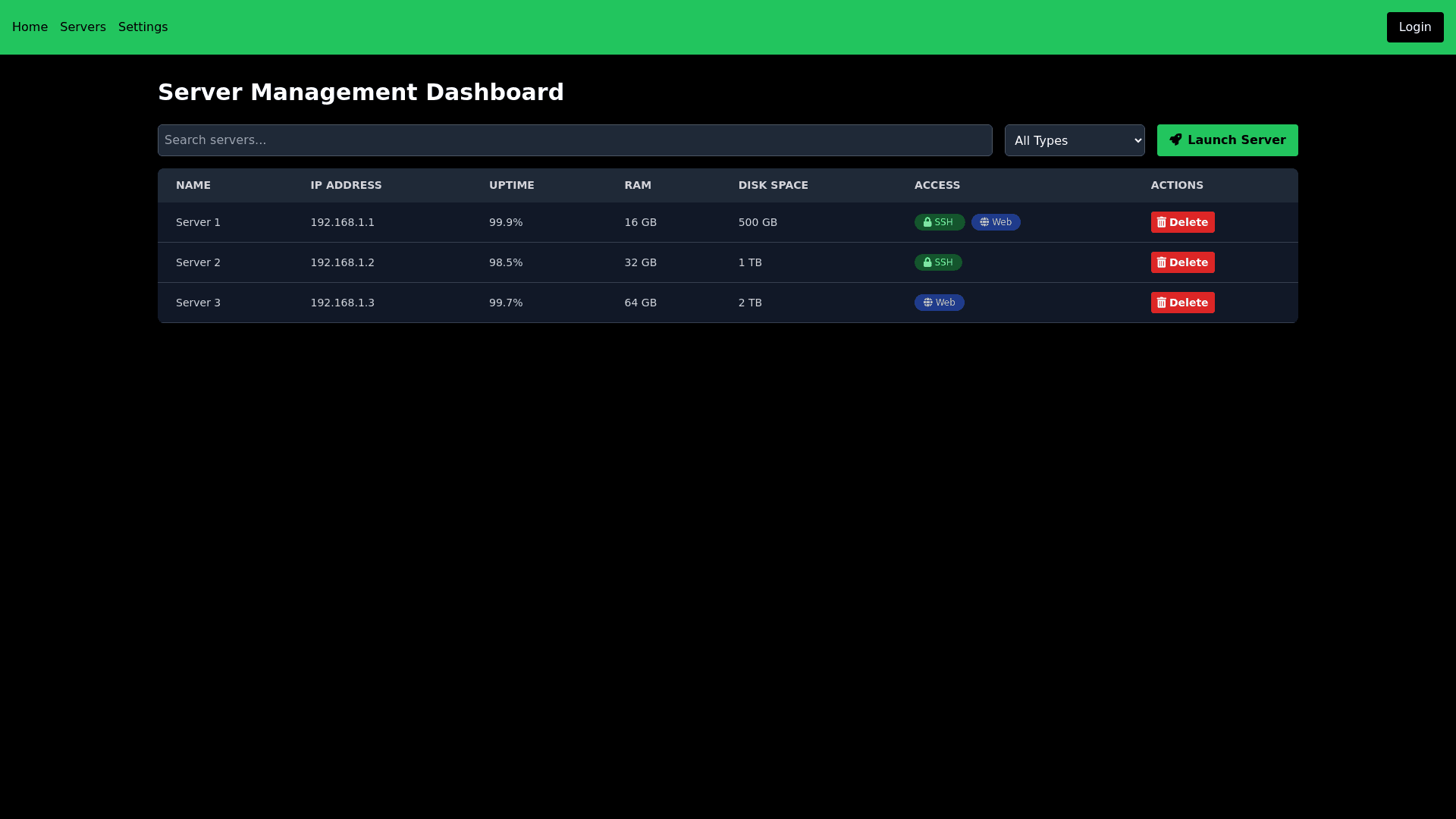Click the Uptime column header
The image size is (1456, 819).
pyautogui.click(x=511, y=185)
